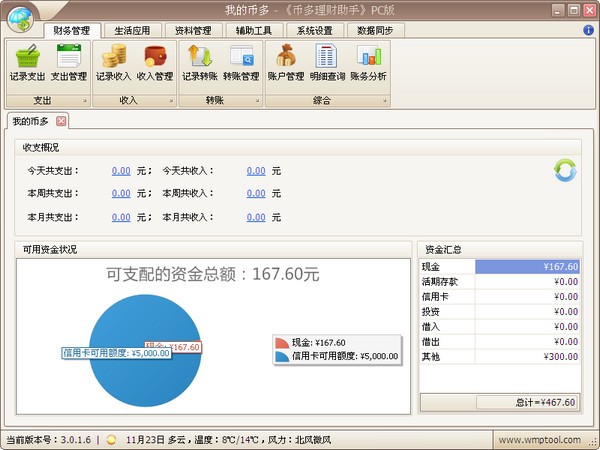Maximize the 我的币多 window
The image size is (600, 450).
point(574,10)
